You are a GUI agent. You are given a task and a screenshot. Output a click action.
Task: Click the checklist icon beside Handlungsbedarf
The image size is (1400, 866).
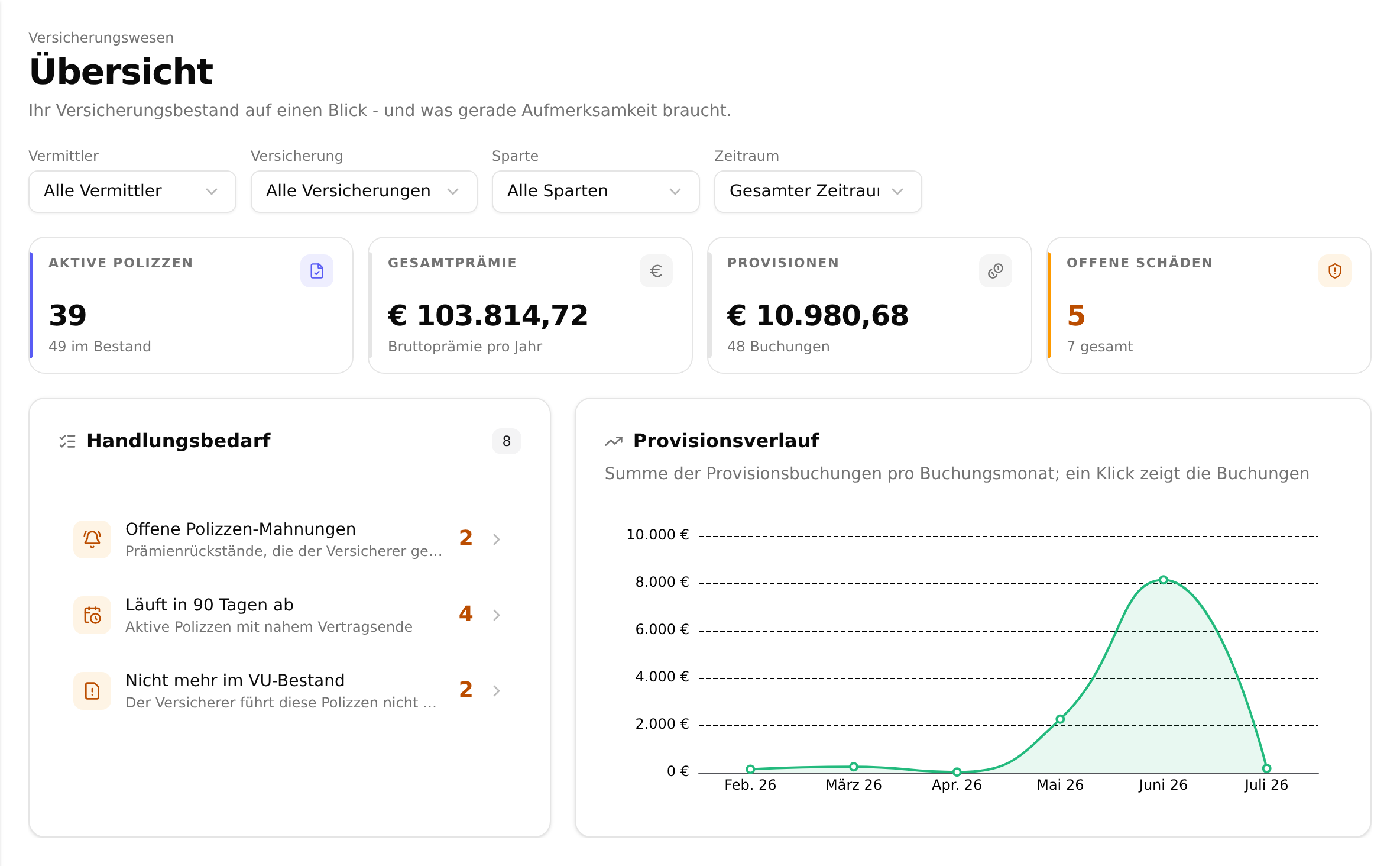pyautogui.click(x=67, y=441)
